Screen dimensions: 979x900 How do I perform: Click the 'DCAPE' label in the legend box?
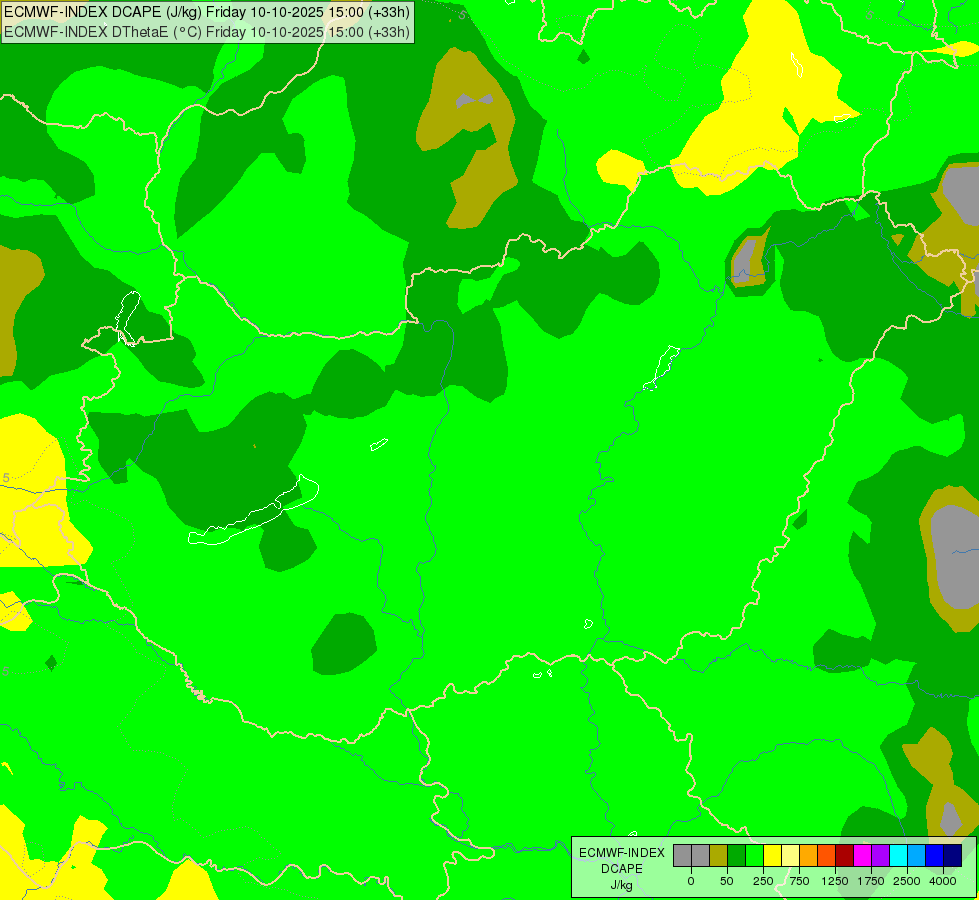tap(622, 869)
